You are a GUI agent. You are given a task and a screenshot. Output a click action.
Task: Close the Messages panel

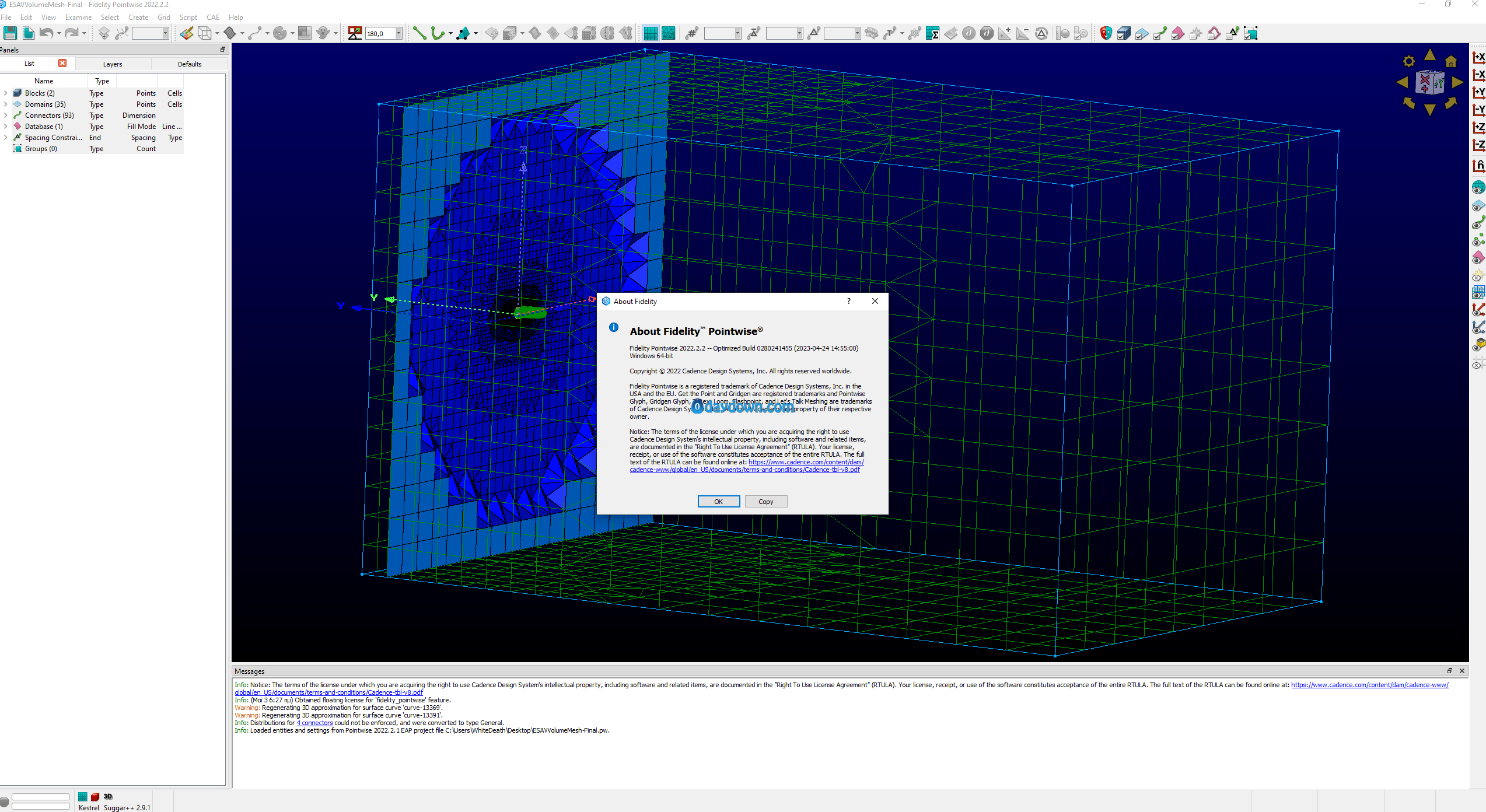(x=1462, y=671)
